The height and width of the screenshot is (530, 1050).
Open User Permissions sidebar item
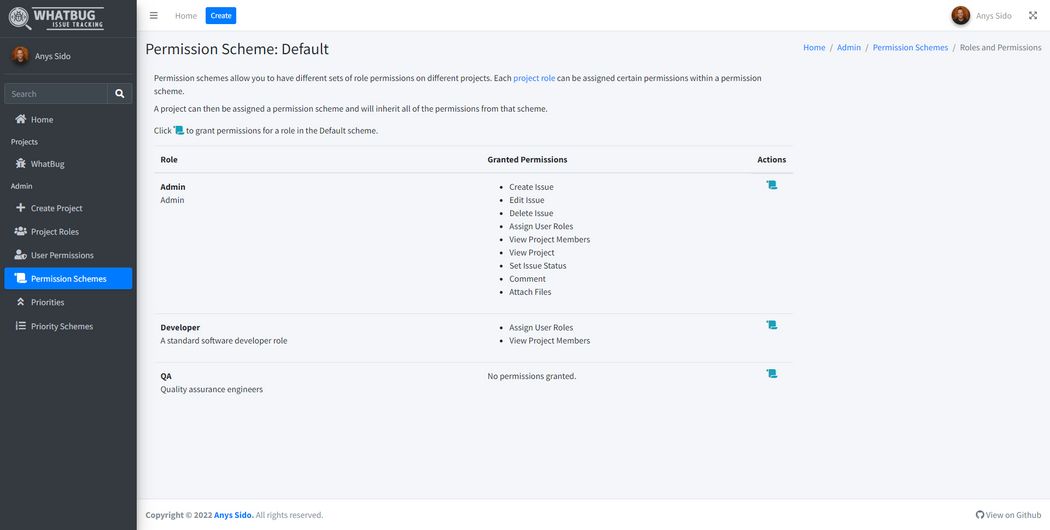pos(62,255)
